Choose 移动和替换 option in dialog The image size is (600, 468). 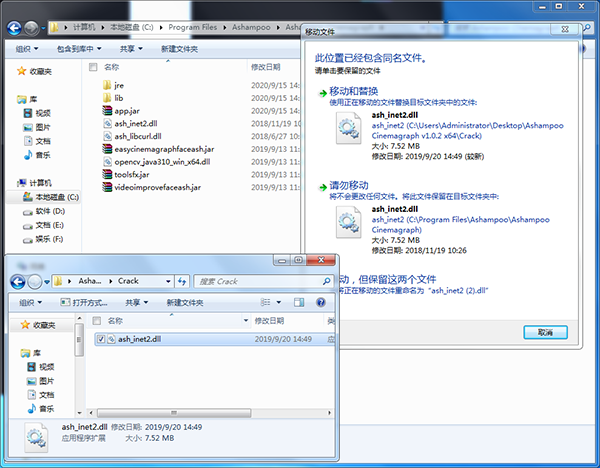click(x=353, y=91)
